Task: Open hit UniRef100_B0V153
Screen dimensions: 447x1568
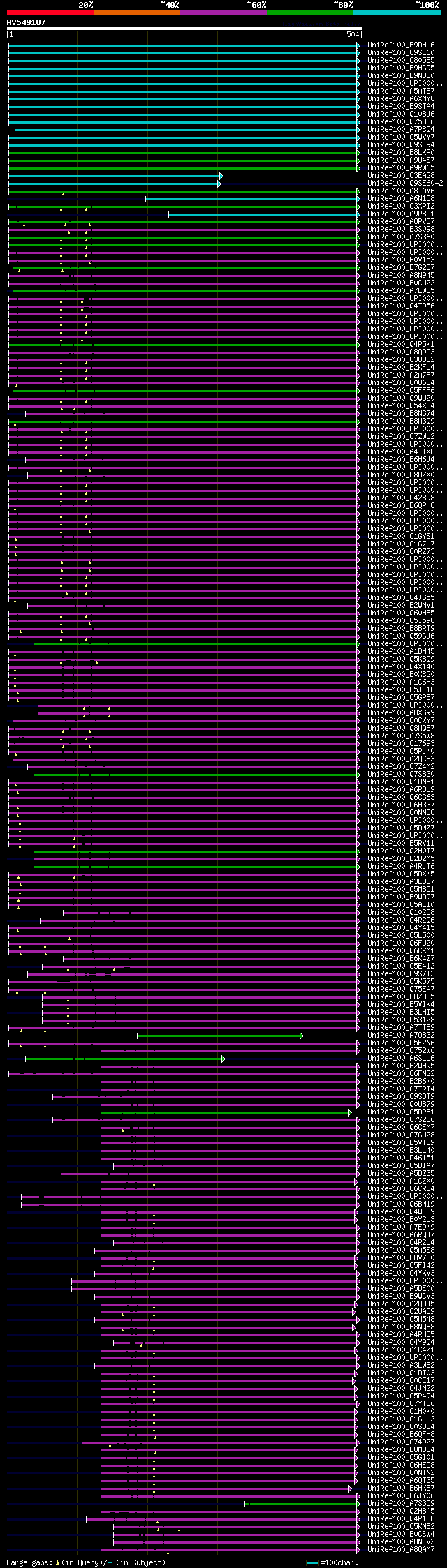Action: coord(401,260)
